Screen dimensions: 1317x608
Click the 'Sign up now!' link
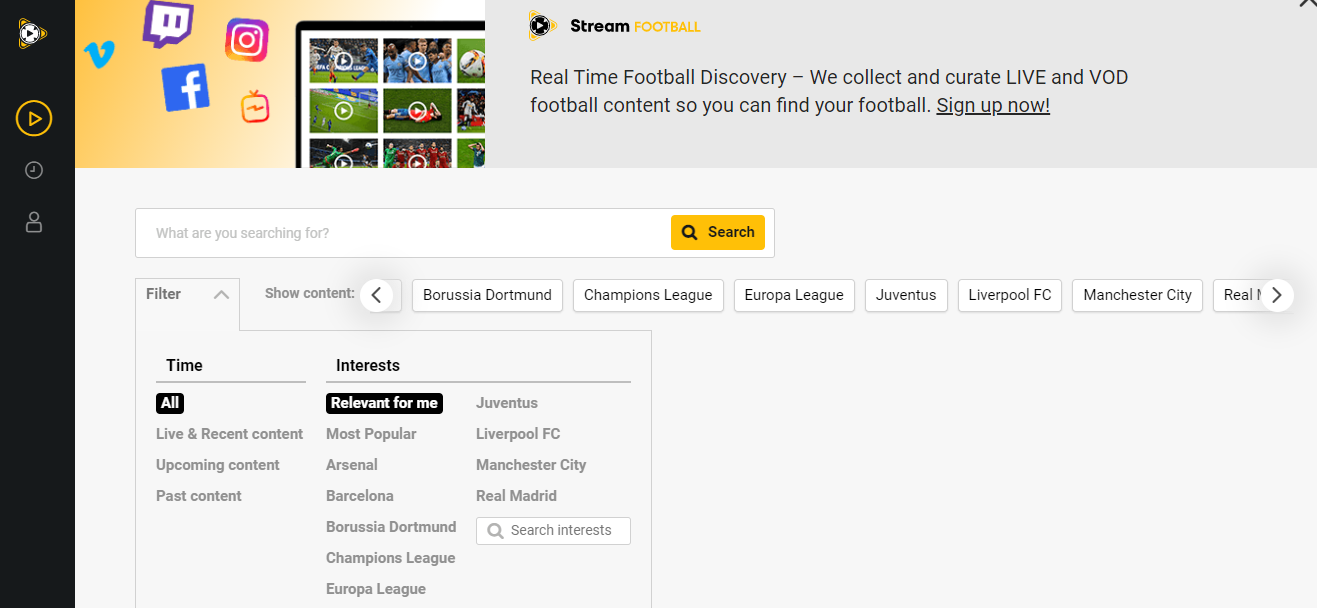coord(993,105)
